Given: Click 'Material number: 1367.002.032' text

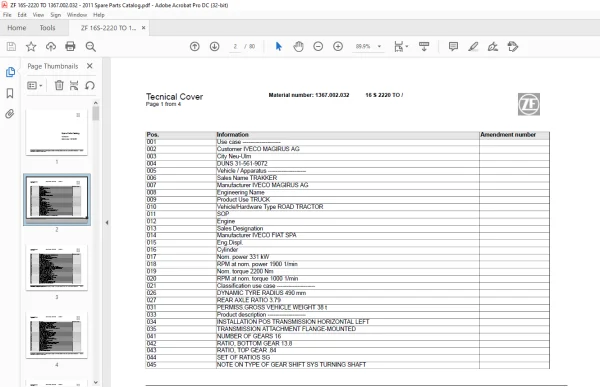Looking at the screenshot, I should point(309,95).
